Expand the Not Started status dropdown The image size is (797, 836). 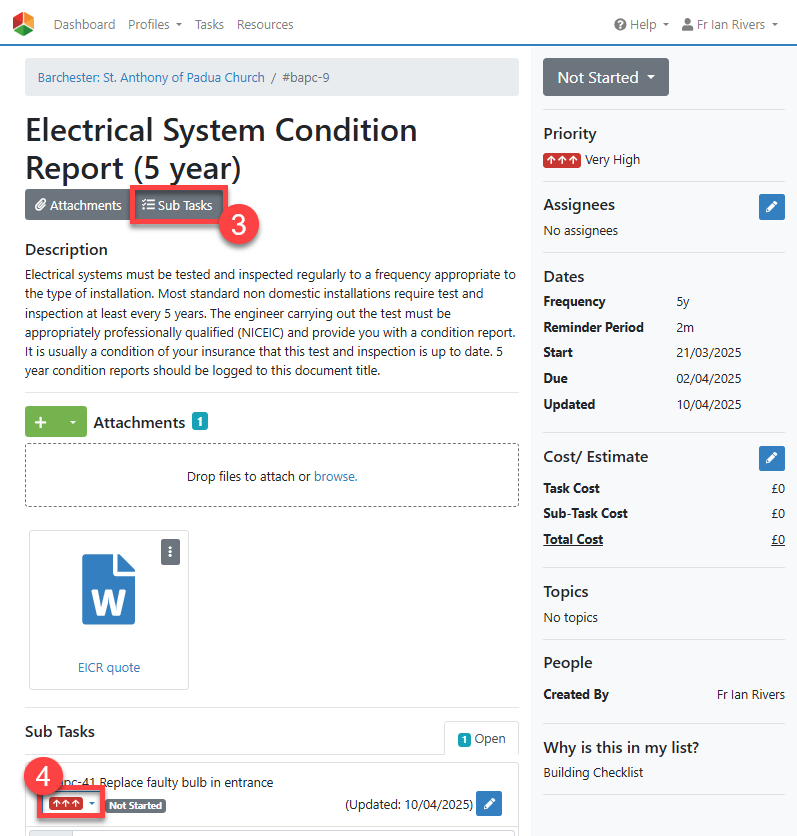[x=605, y=77]
